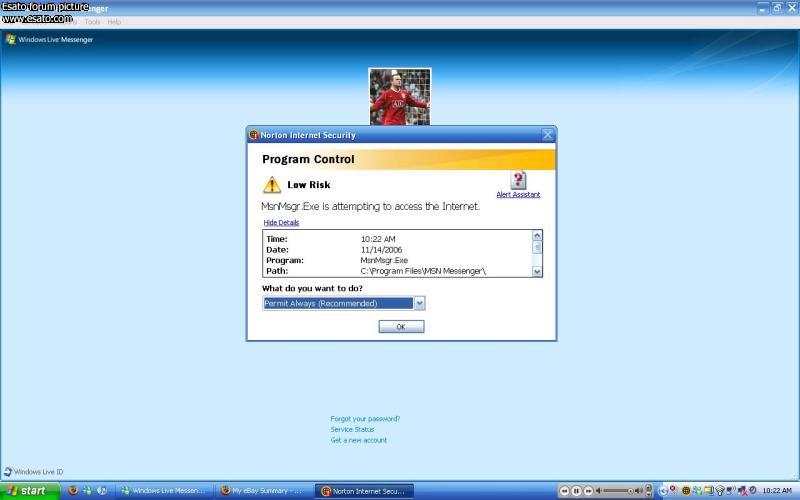Click the Time value 10:22 AM in details

378,239
